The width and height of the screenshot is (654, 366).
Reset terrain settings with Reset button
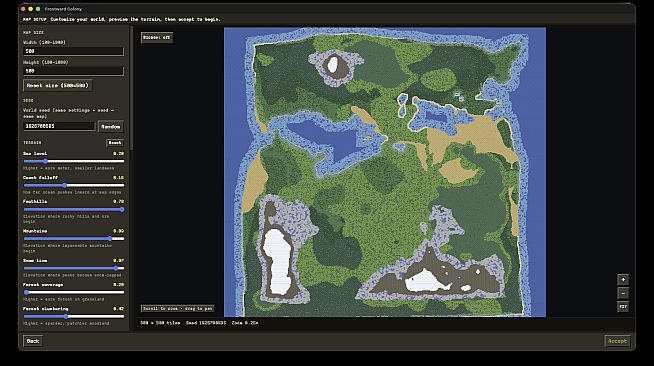[115, 143]
